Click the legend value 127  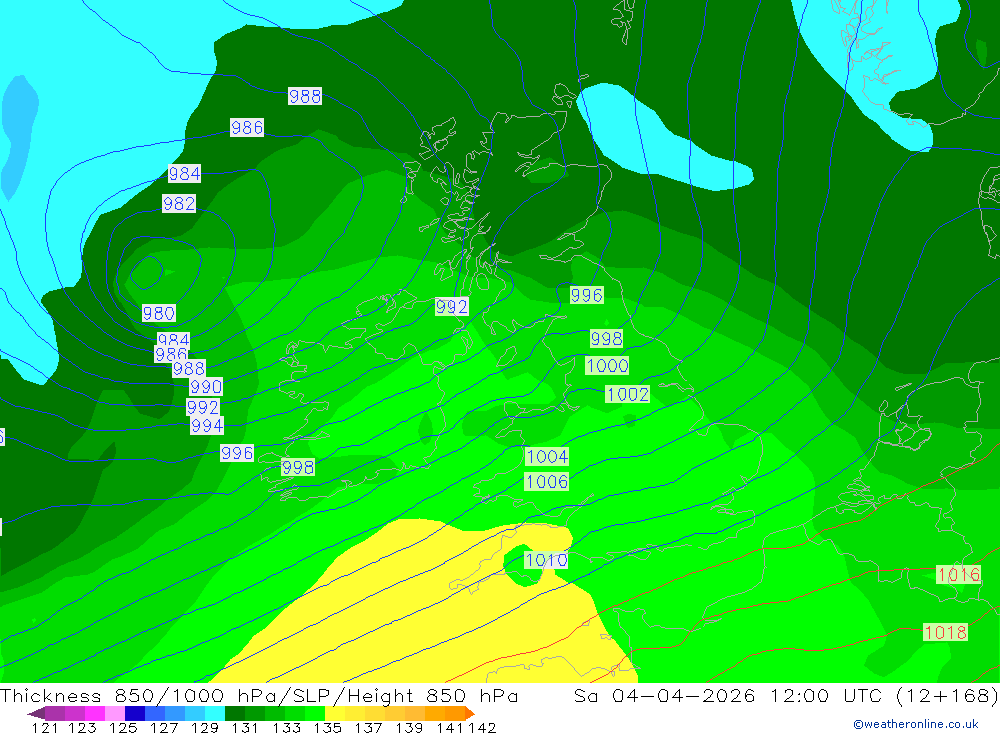[x=164, y=728]
